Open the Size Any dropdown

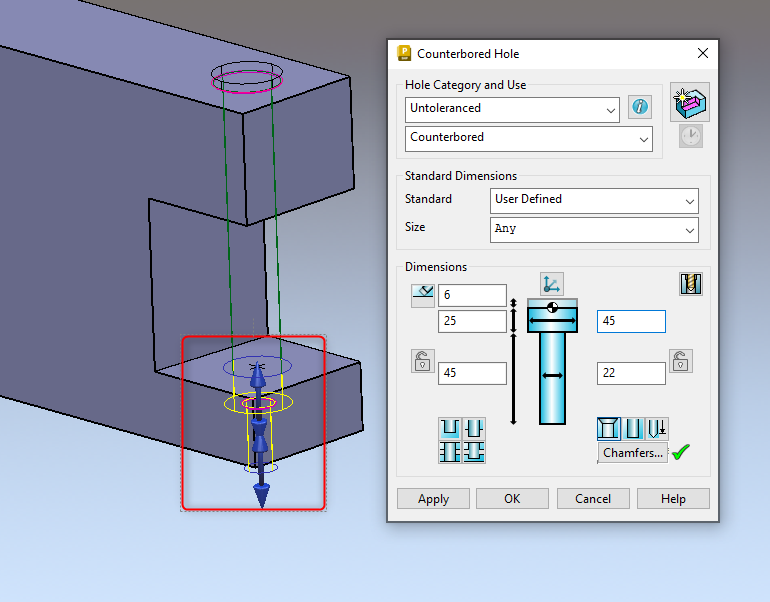click(x=594, y=230)
